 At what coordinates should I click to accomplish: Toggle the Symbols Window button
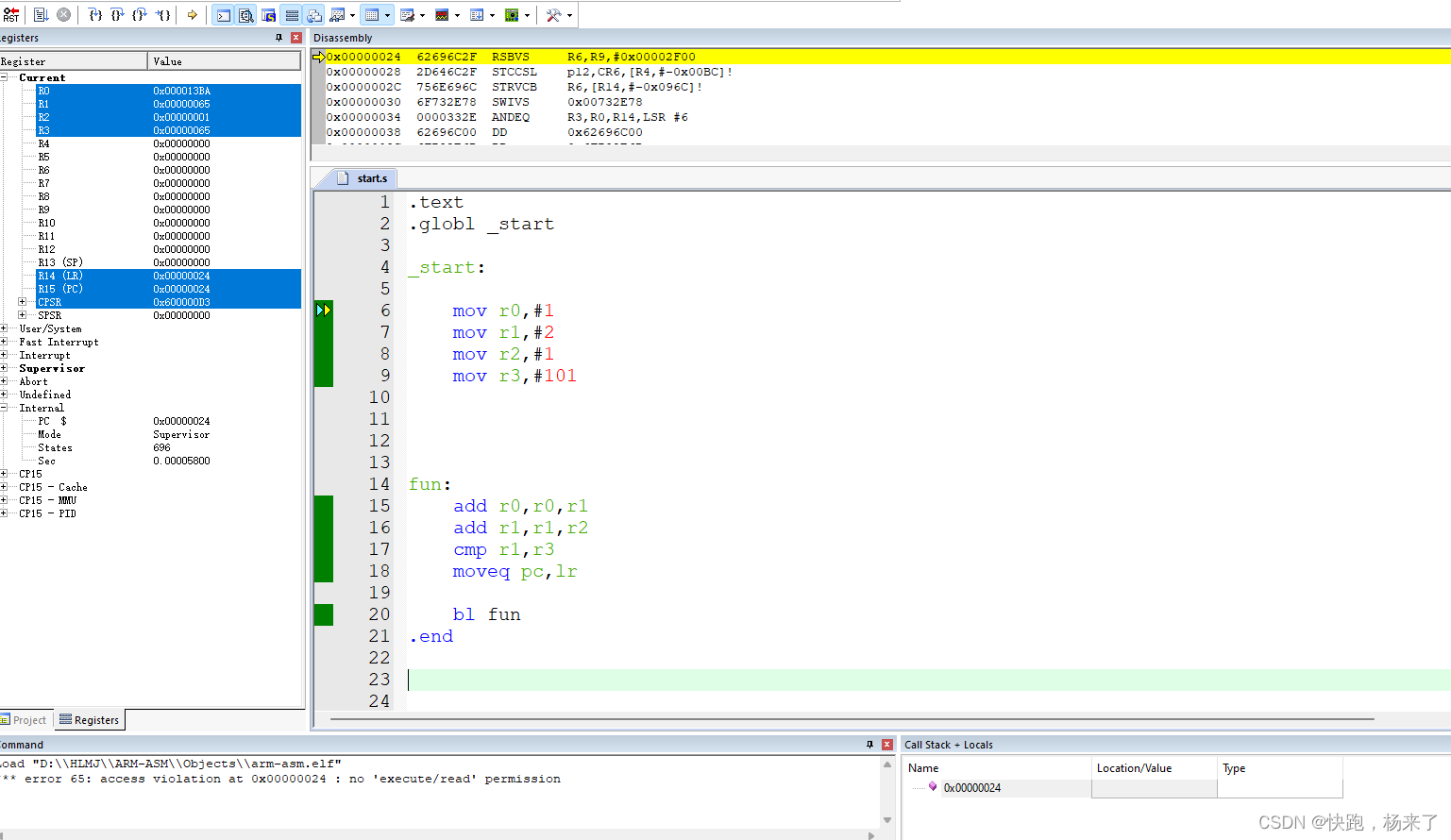click(x=269, y=15)
